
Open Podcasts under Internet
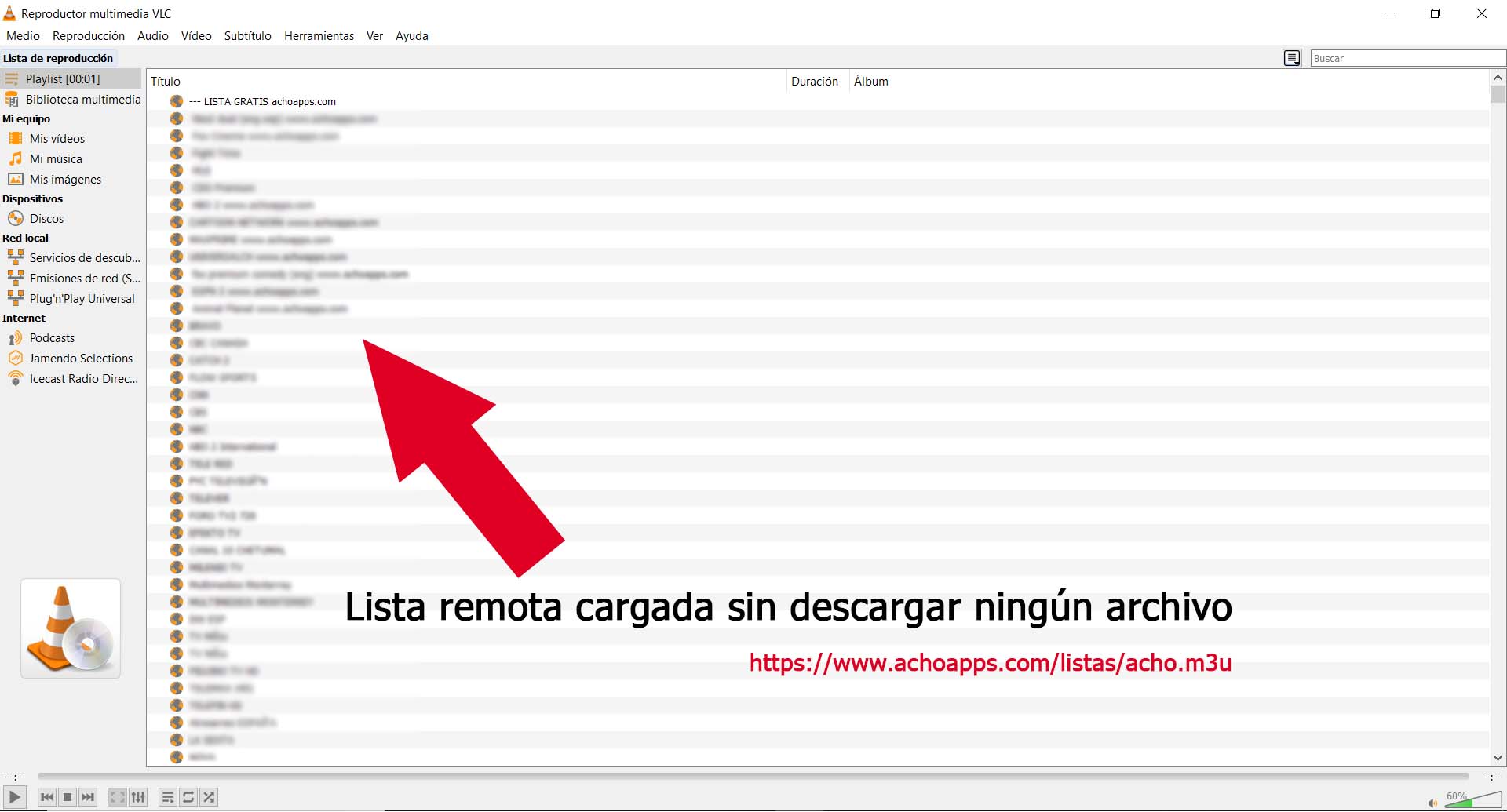tap(71, 337)
